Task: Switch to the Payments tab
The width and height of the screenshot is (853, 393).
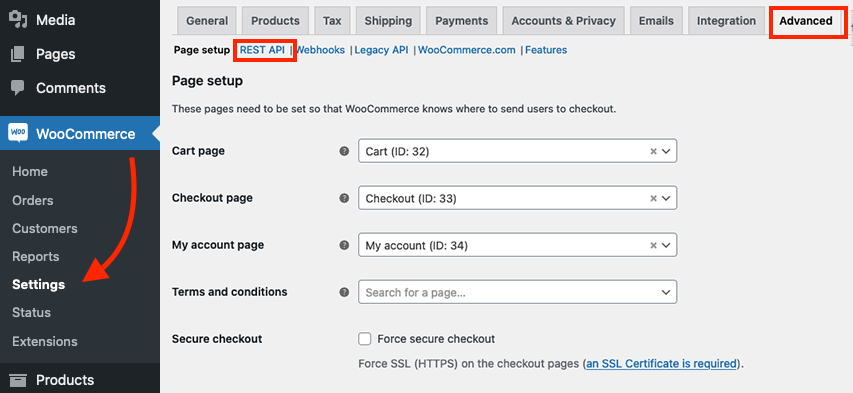Action: tap(461, 21)
